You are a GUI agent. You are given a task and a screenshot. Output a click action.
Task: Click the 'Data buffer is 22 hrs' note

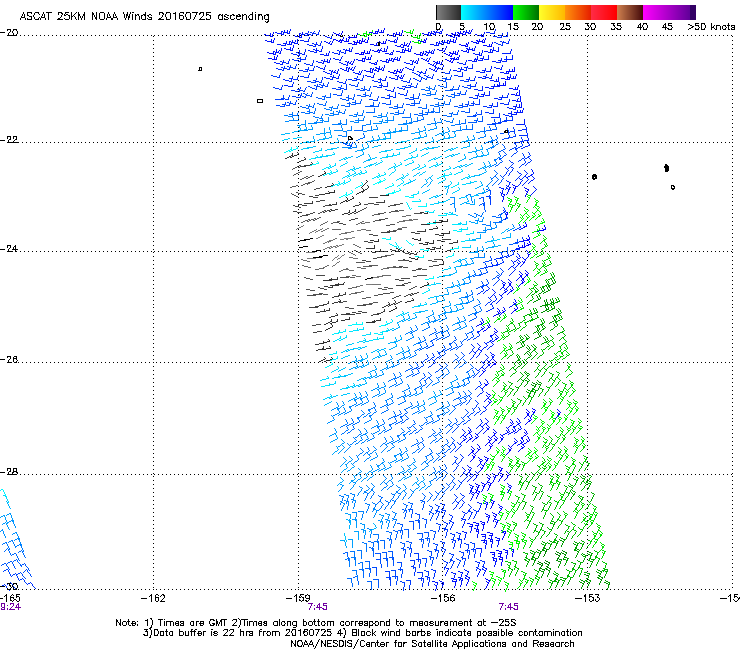362,633
